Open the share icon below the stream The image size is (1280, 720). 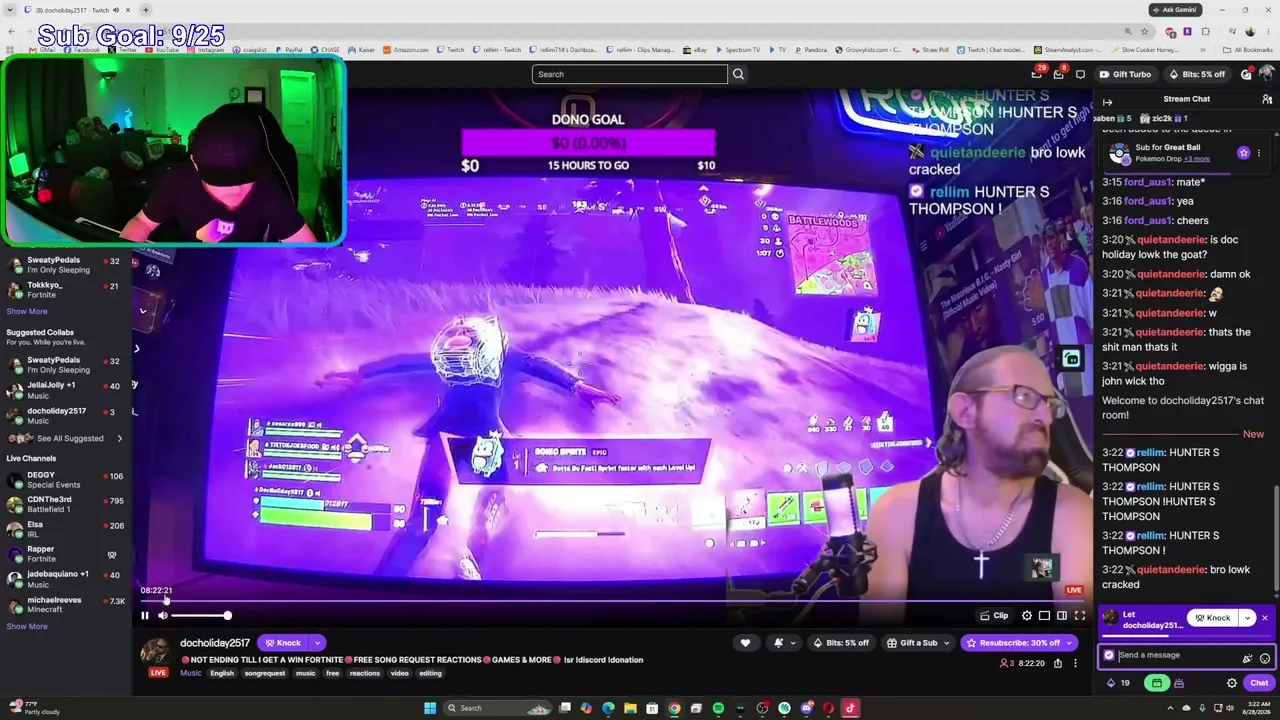point(1058,663)
